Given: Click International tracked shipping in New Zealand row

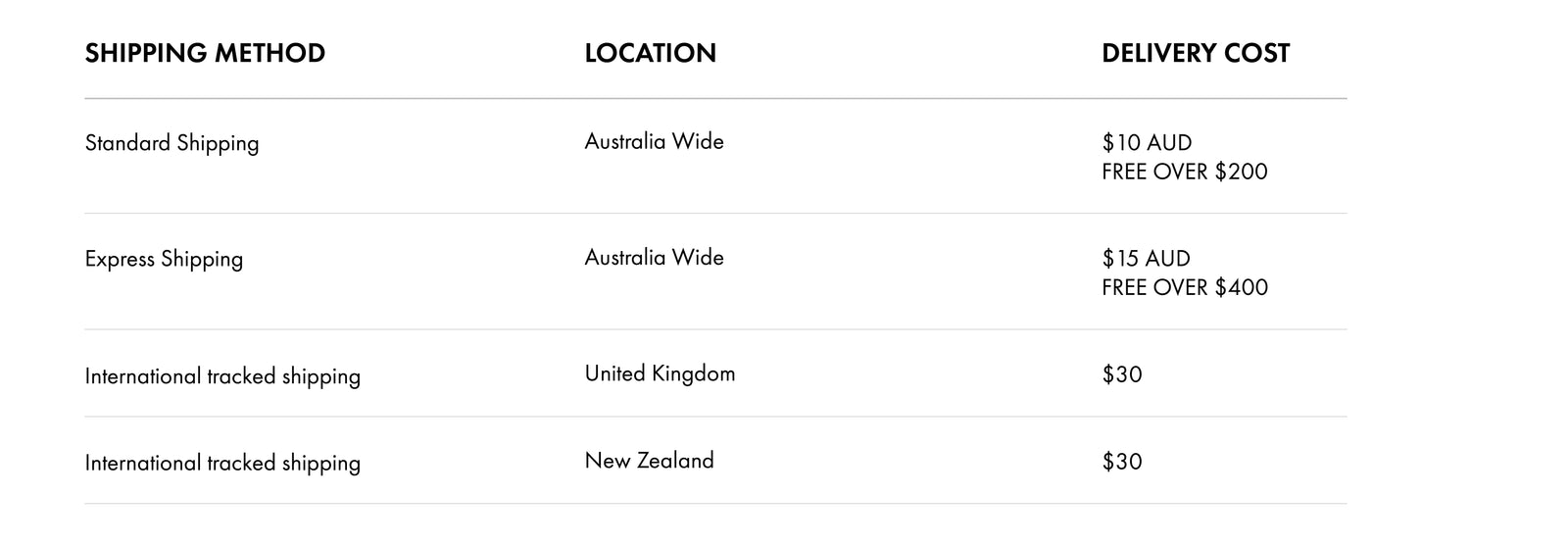Looking at the screenshot, I should [x=222, y=463].
